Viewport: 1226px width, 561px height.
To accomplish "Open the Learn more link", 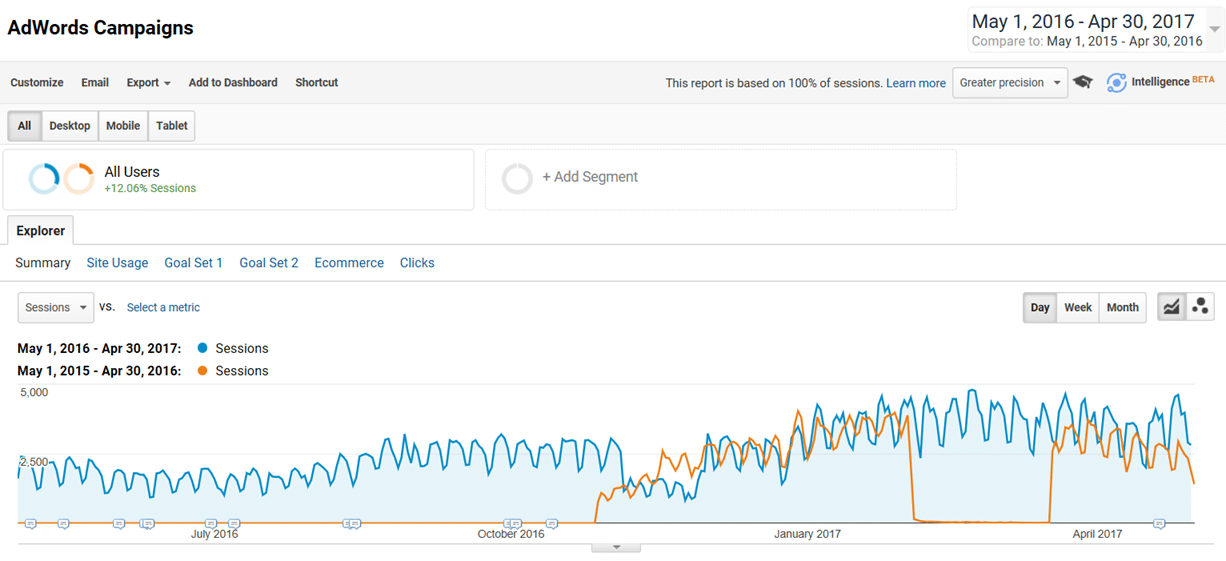I will (916, 83).
